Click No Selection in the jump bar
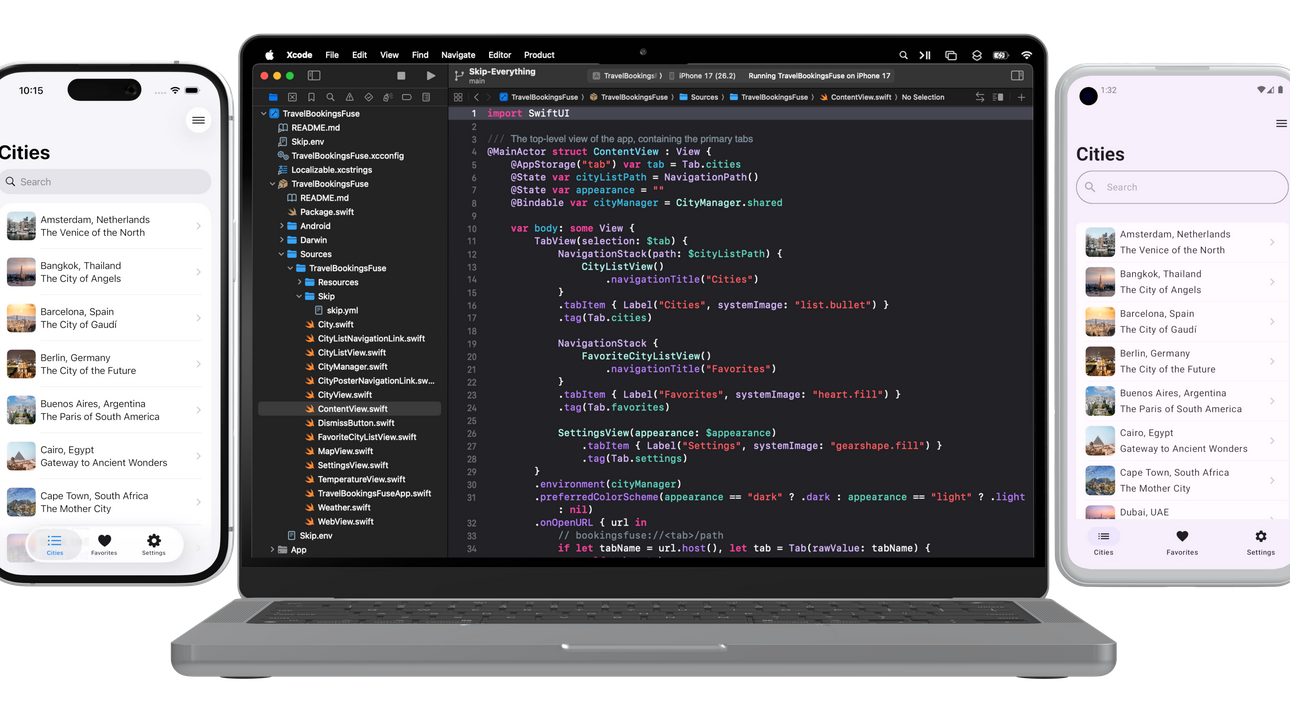The width and height of the screenshot is (1290, 715). pyautogui.click(x=923, y=98)
